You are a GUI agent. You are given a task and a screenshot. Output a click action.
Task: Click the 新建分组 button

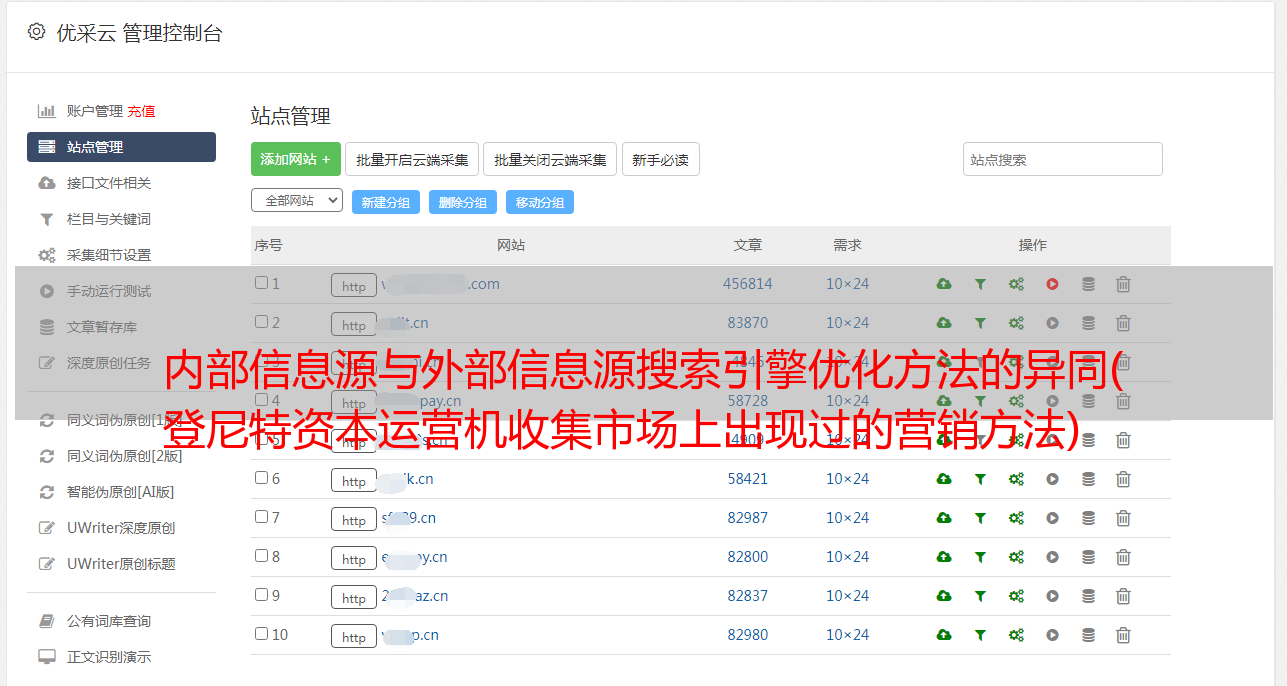click(386, 202)
